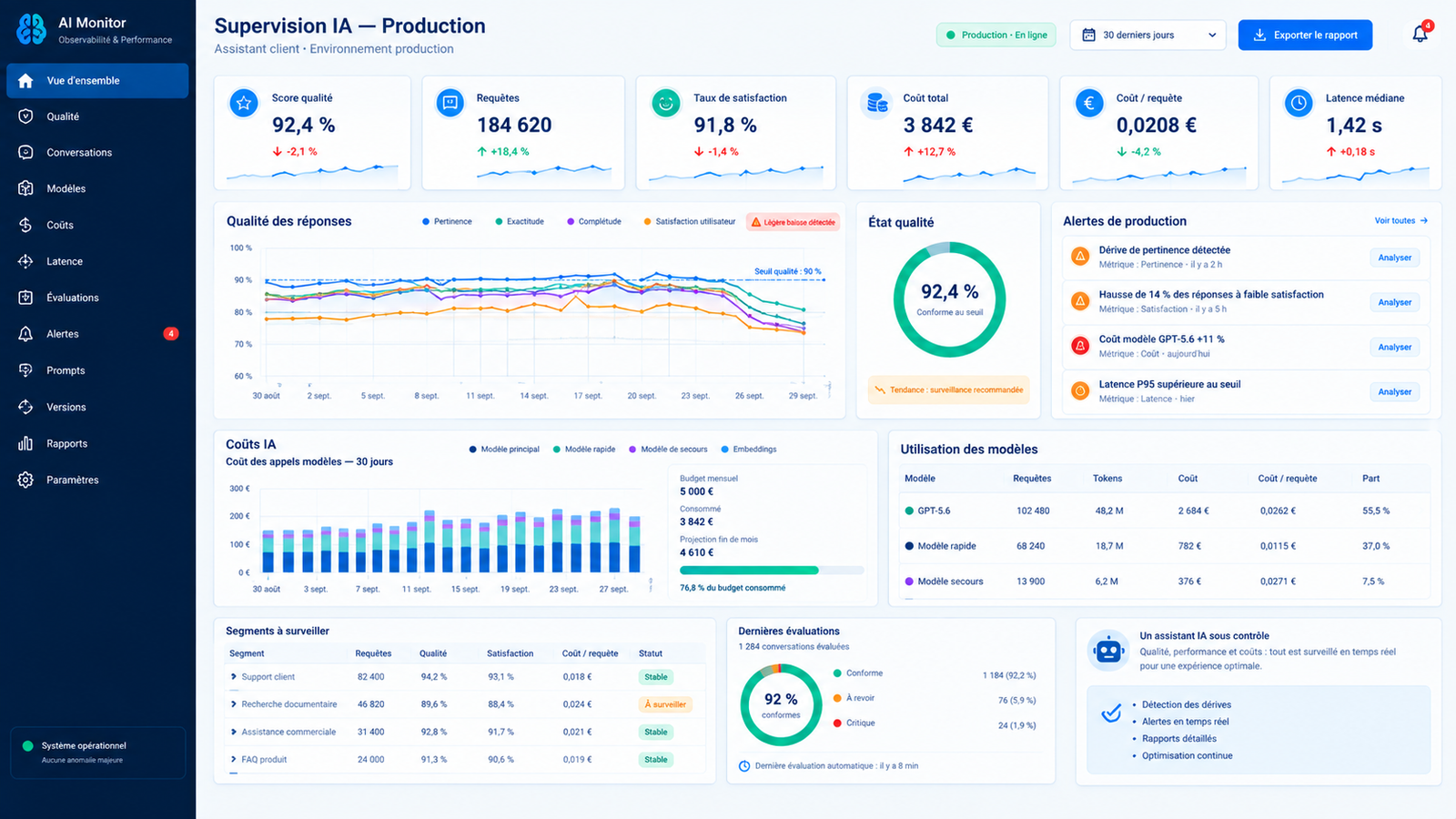Viewport: 1456px width, 819px height.
Task: Click the Tendance : surveillance recommandée banner
Action: (x=949, y=389)
